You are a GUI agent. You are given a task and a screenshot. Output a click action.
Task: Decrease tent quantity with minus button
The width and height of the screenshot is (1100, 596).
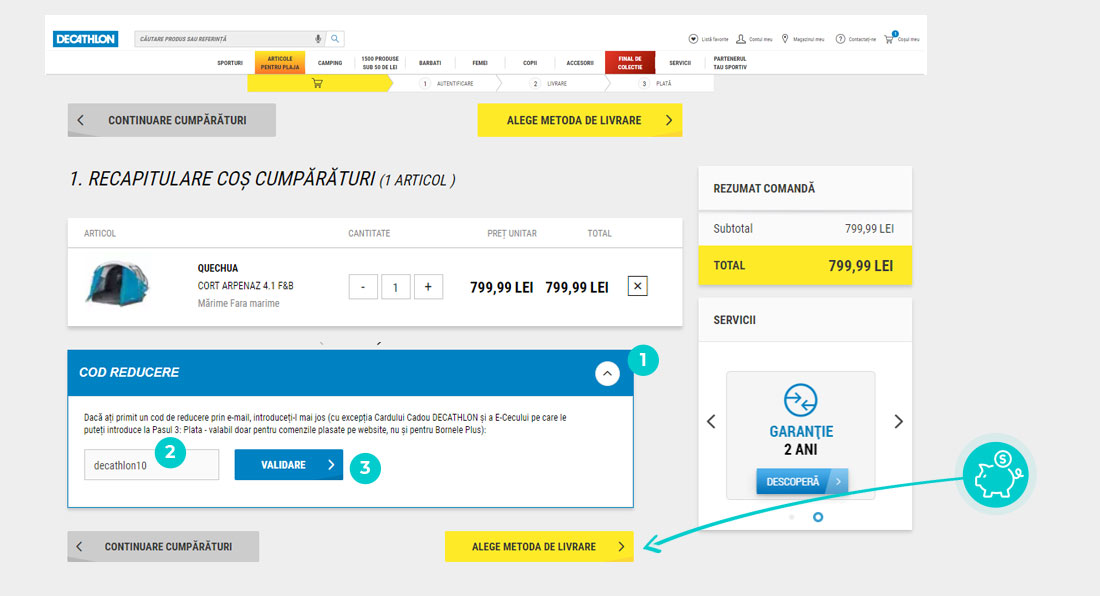(x=363, y=287)
